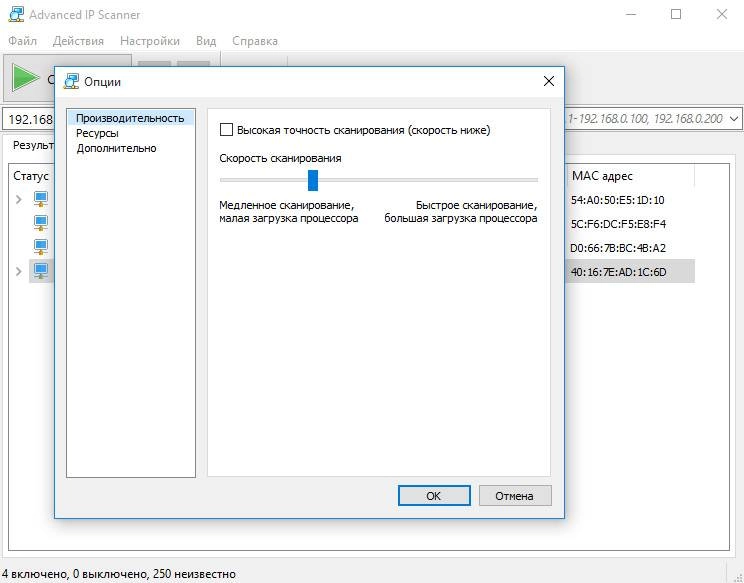This screenshot has width=744, height=583.
Task: Click the Опции dialog title icon
Action: pyautogui.click(x=71, y=82)
